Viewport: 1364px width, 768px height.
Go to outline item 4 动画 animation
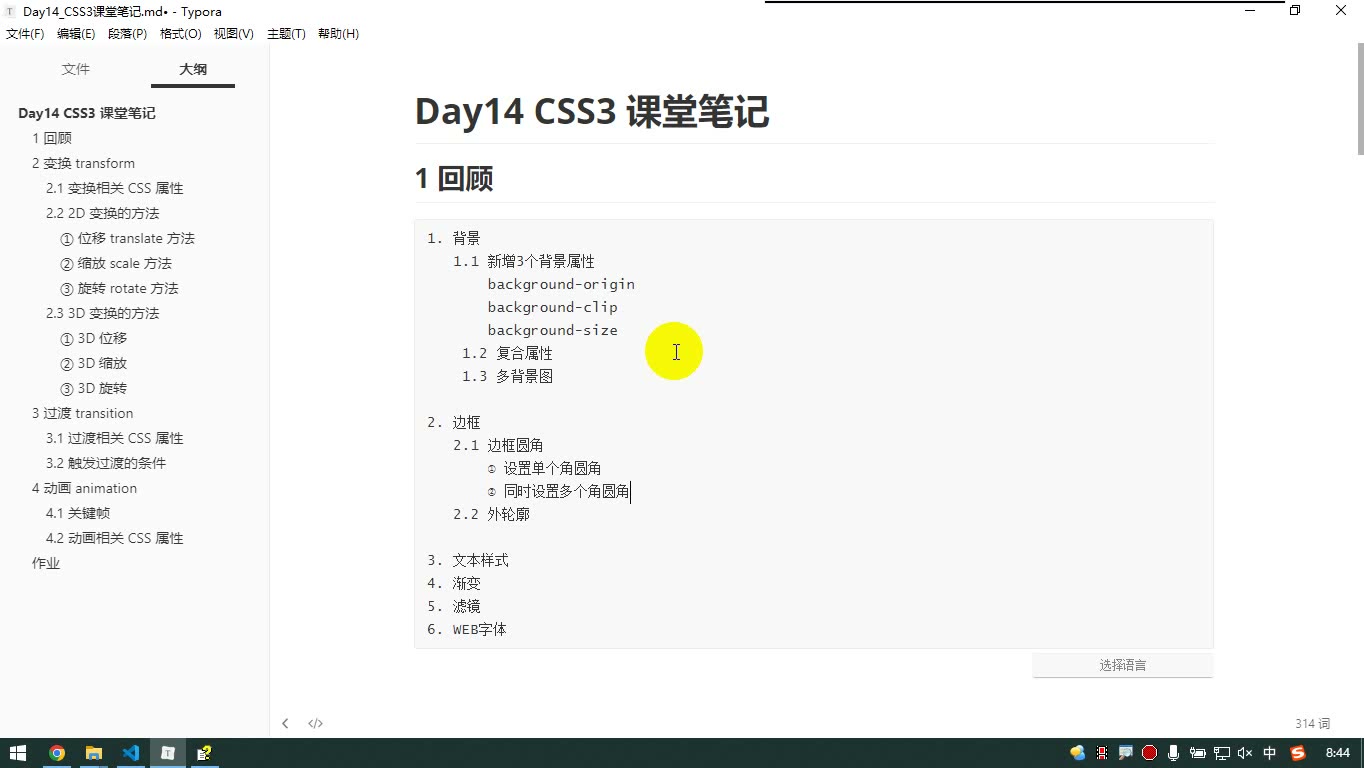pos(84,488)
